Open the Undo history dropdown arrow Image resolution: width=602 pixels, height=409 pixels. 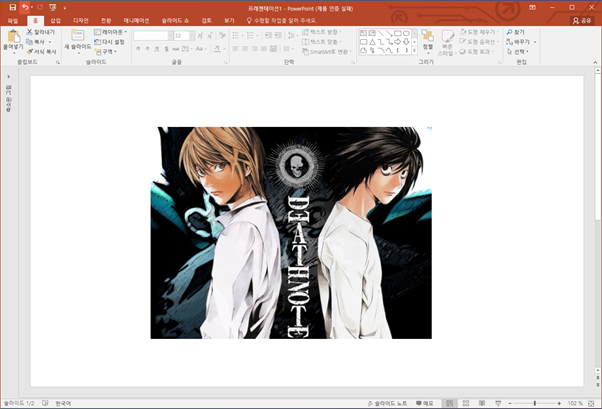click(31, 7)
